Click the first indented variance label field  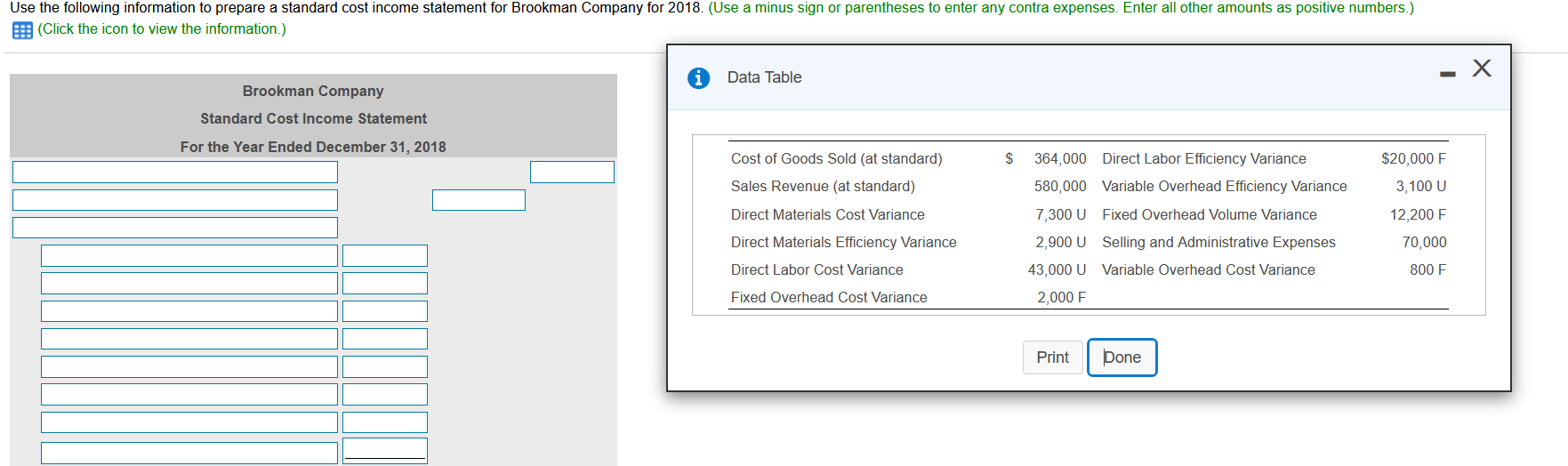click(x=189, y=256)
